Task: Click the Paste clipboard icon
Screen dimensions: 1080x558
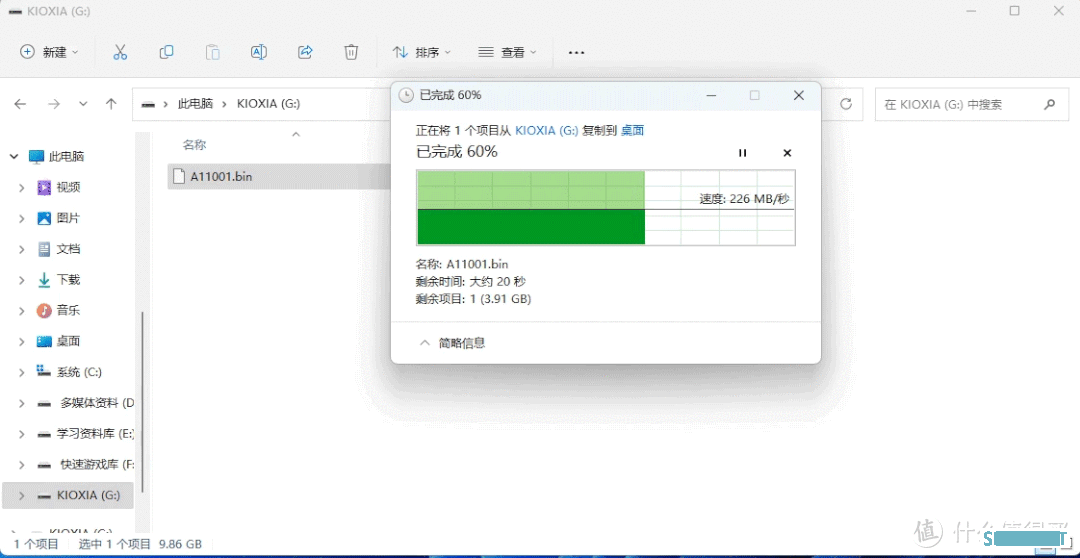Action: [x=213, y=52]
